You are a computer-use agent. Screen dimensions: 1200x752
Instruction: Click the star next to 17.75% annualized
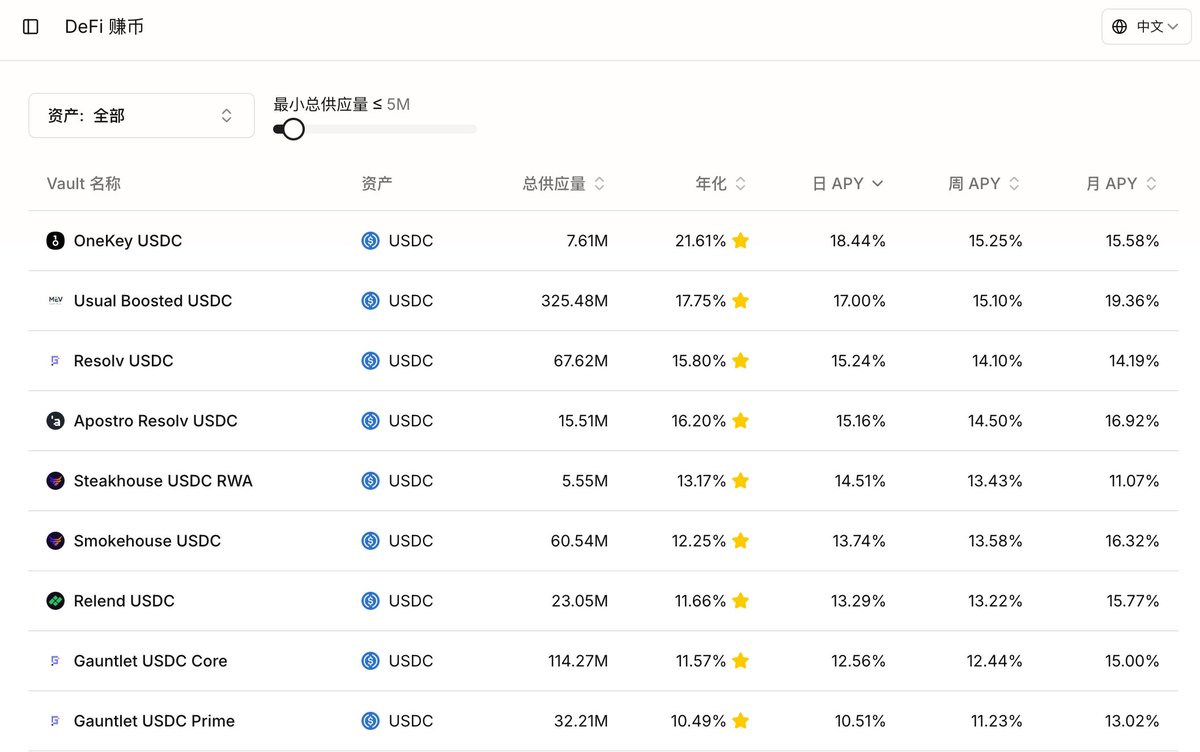point(741,300)
